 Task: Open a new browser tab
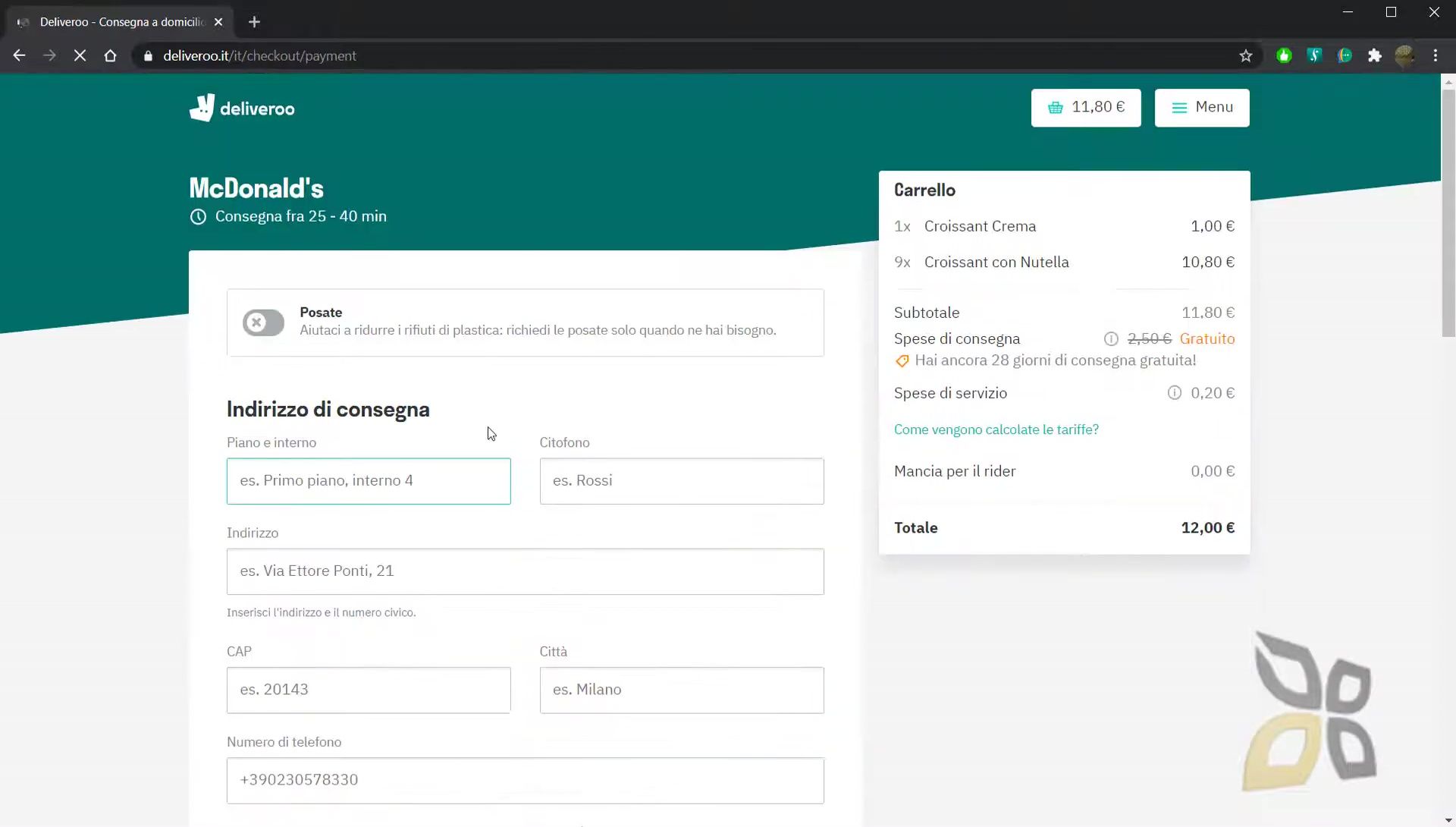pos(254,22)
